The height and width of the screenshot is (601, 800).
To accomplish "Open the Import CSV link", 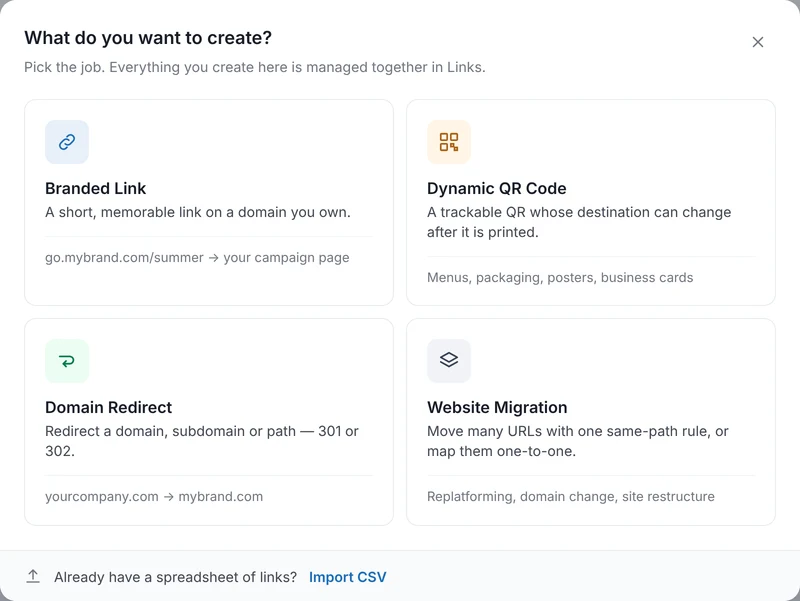I will tap(347, 577).
